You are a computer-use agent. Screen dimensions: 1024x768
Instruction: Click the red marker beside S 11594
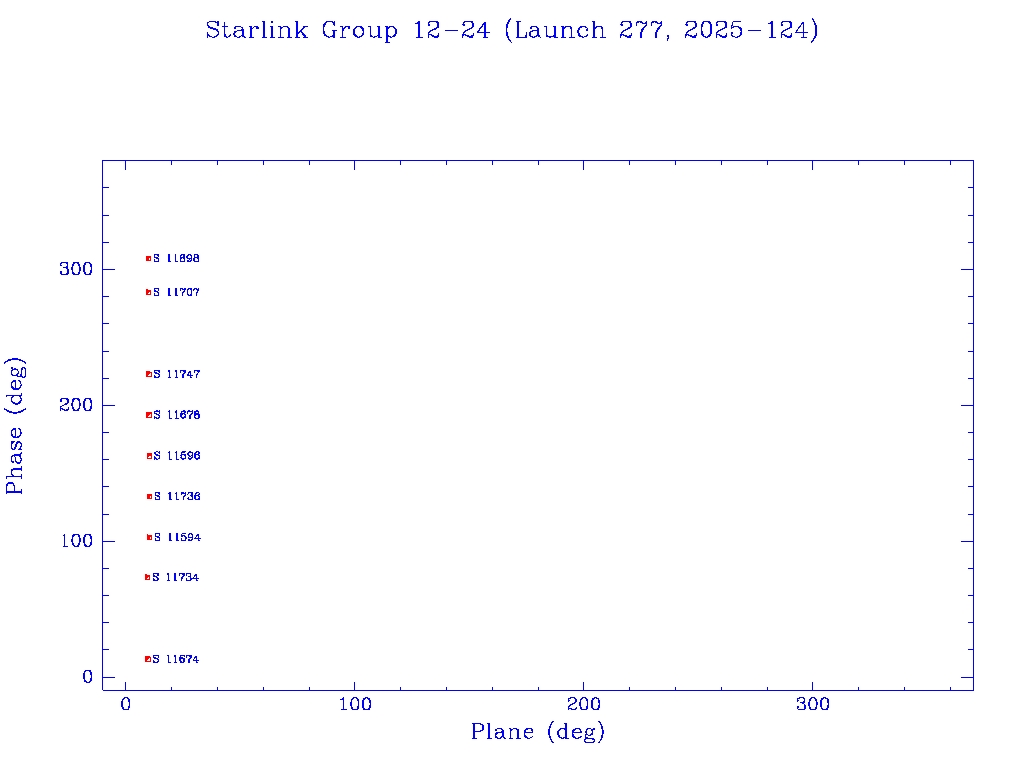coord(150,537)
